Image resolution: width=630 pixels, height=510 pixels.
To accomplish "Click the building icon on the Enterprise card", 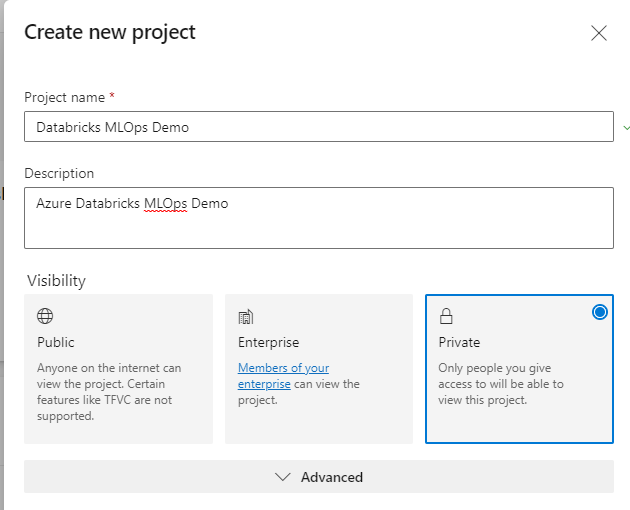I will pyautogui.click(x=245, y=316).
